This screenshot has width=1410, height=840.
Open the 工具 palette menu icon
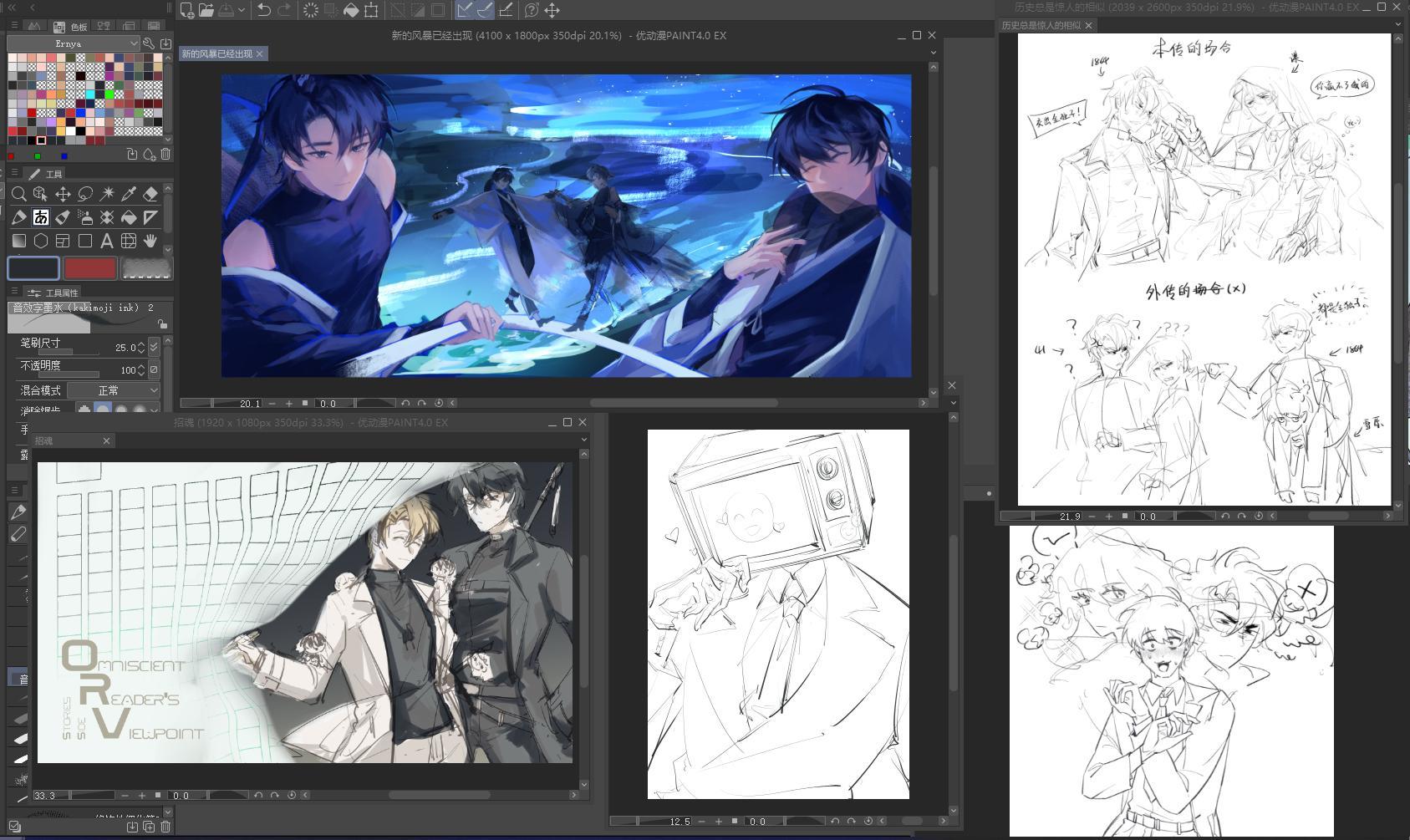[x=14, y=172]
